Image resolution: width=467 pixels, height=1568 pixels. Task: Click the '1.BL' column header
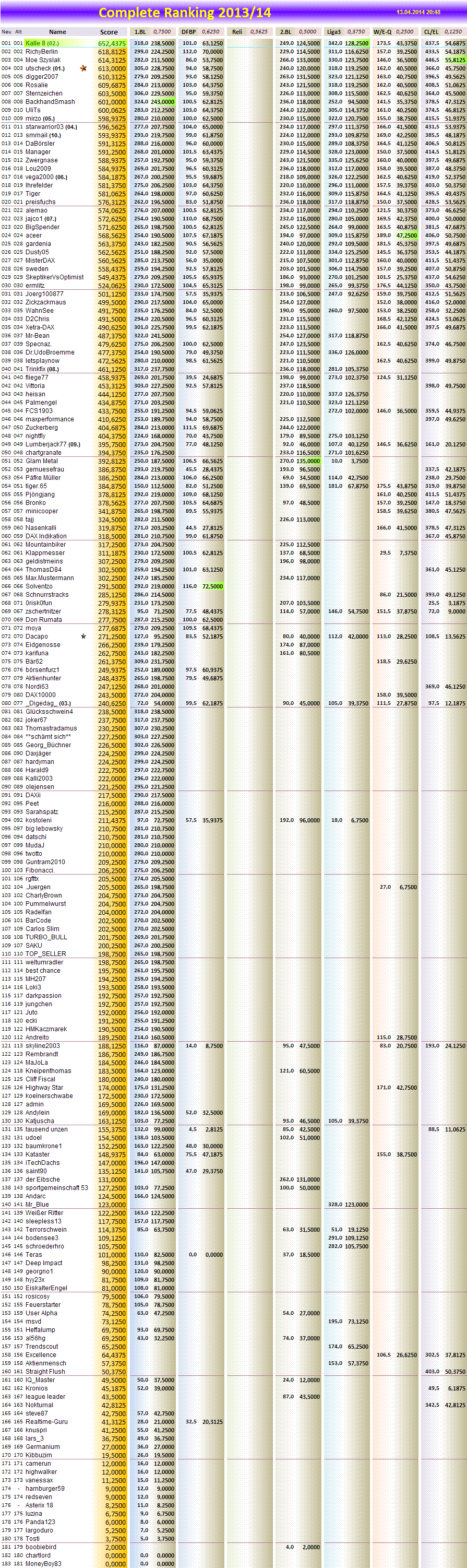pyautogui.click(x=140, y=32)
